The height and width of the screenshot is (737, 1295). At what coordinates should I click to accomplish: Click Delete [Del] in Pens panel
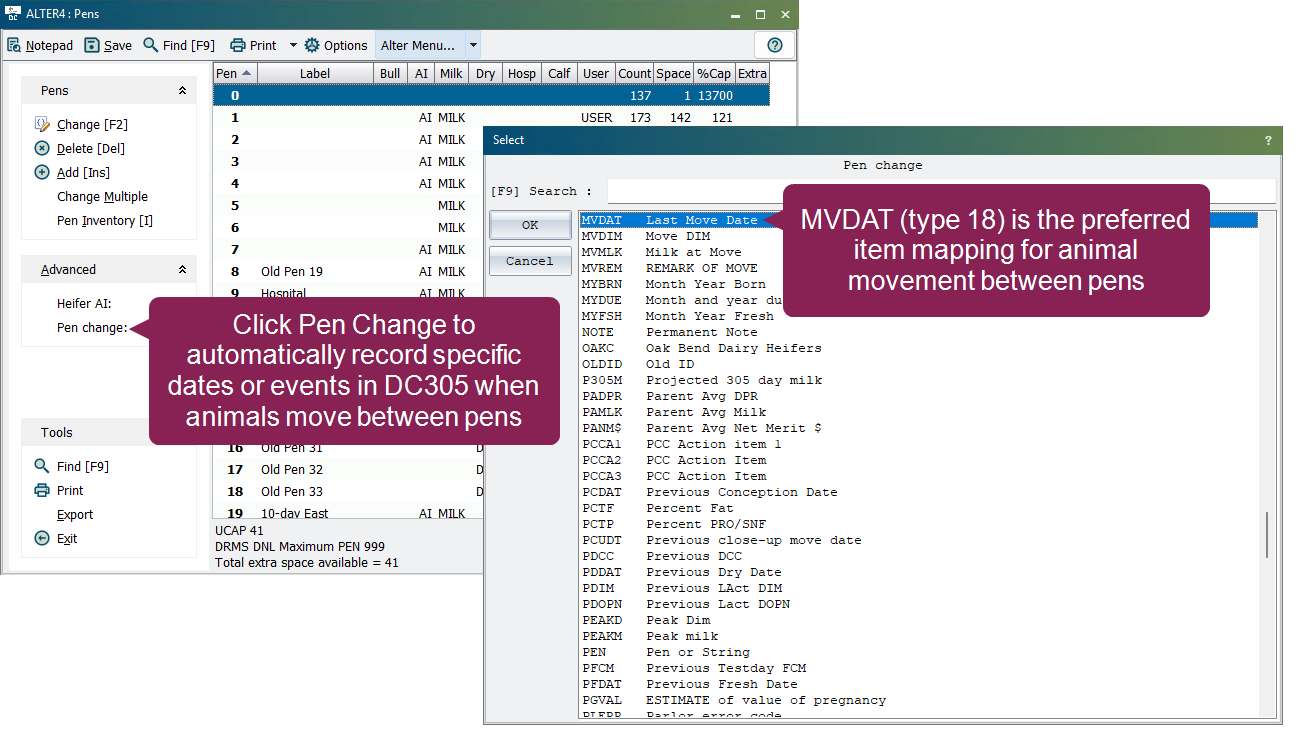point(90,149)
